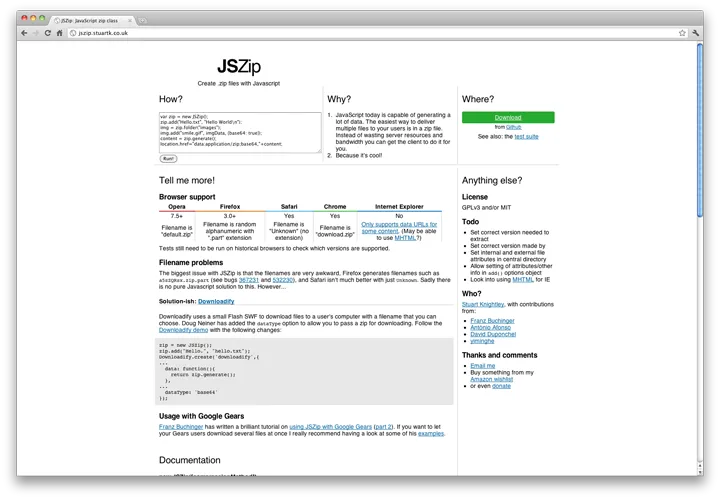Open the Github link under Download
The image size is (720, 499).
(513, 127)
